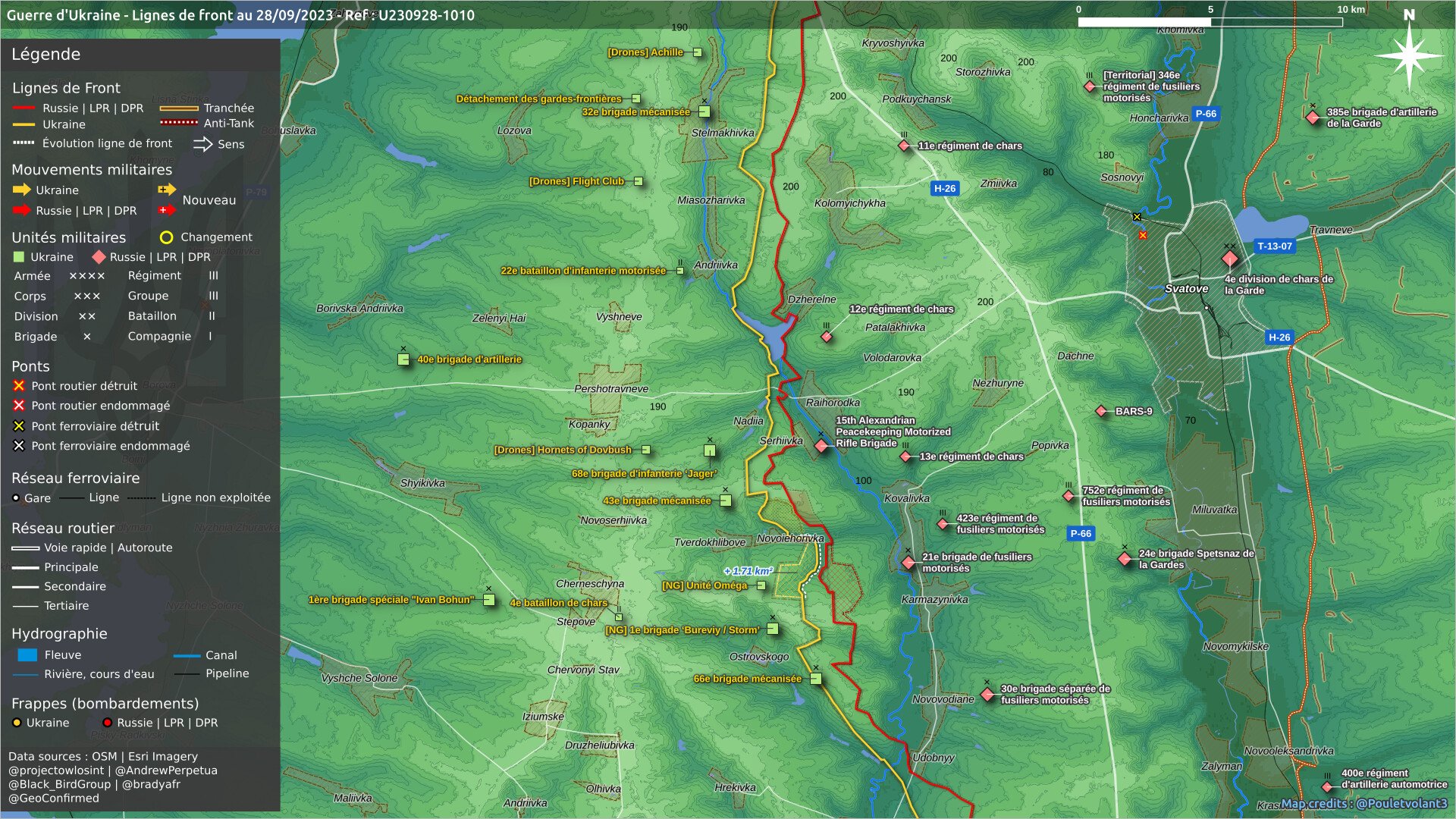Select the 1e brigade Bureviy / Storm marker
The height and width of the screenshot is (819, 1456).
(x=773, y=629)
